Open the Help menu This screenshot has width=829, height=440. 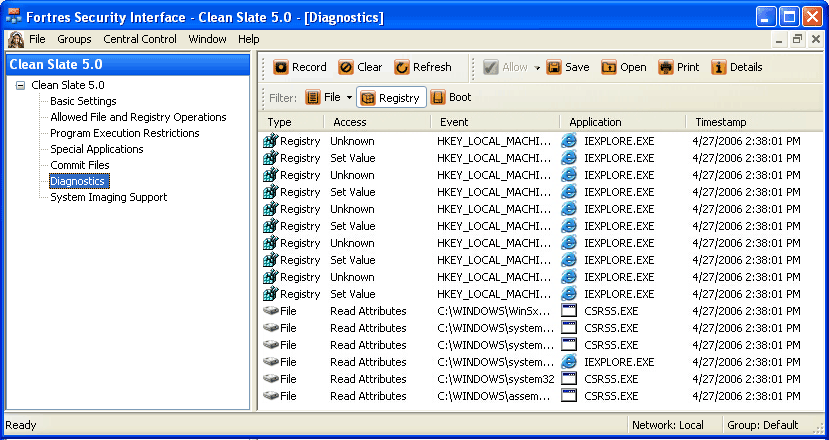point(248,39)
